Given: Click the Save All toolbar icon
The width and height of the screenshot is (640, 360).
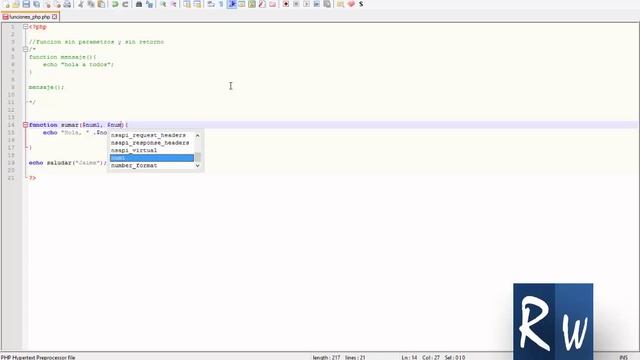Looking at the screenshot, I should point(36,4).
